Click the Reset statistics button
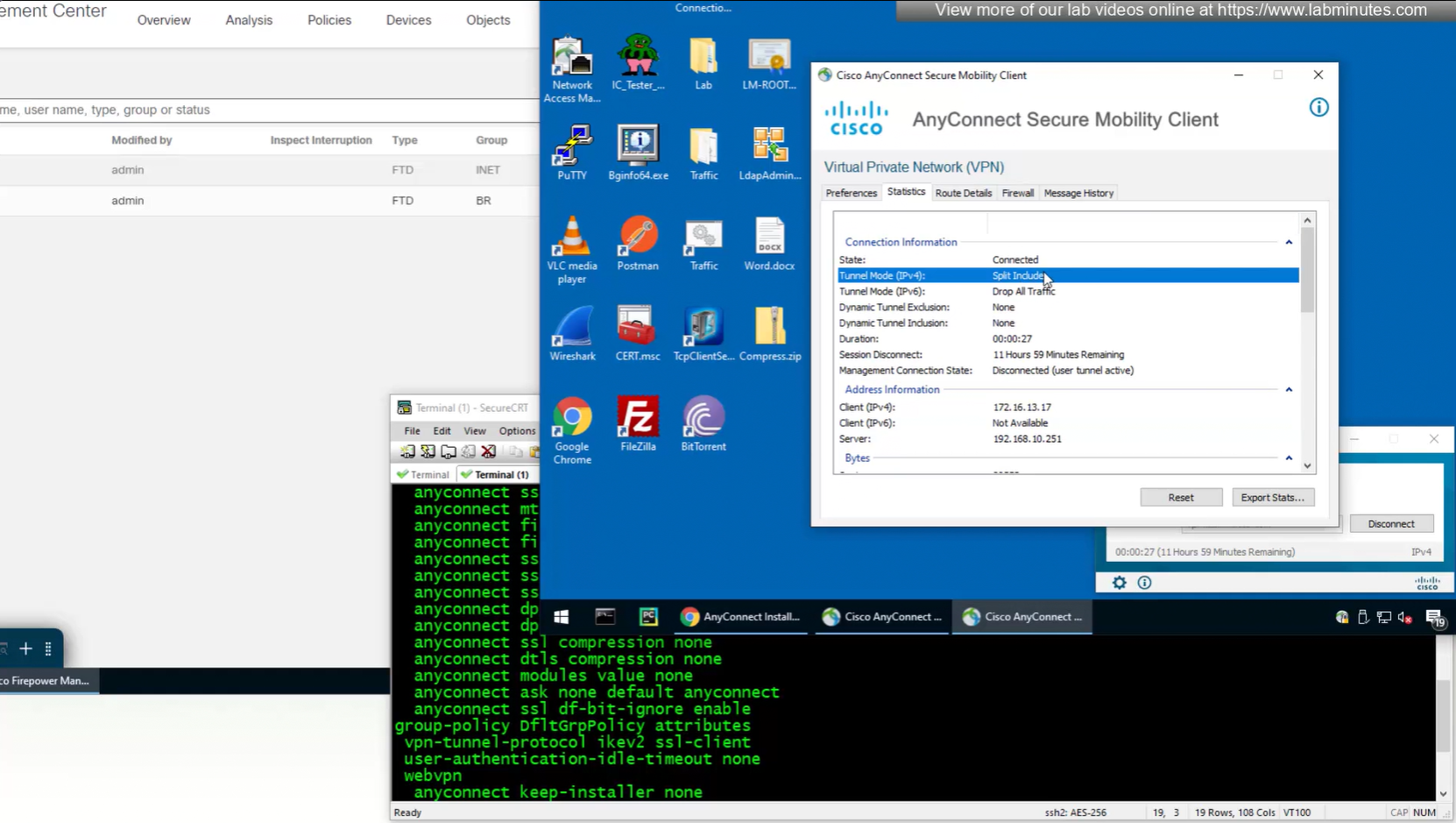 (1180, 498)
